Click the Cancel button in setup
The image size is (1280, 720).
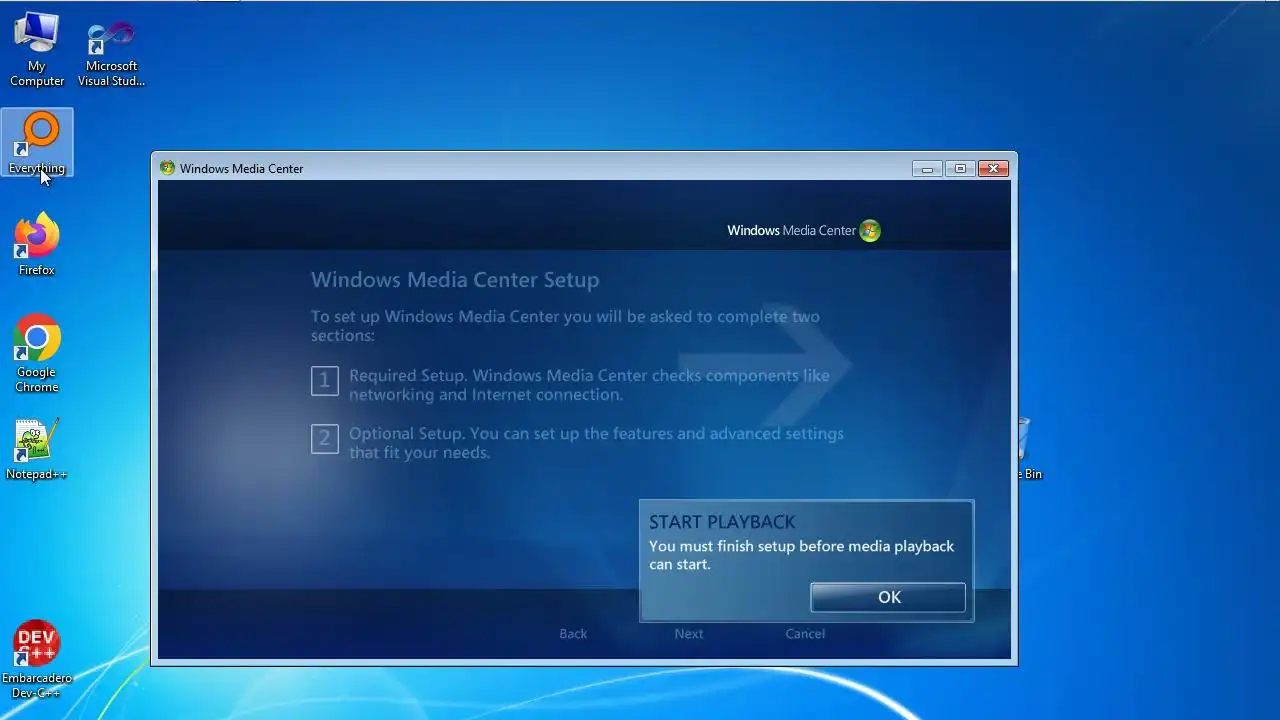pyautogui.click(x=805, y=633)
